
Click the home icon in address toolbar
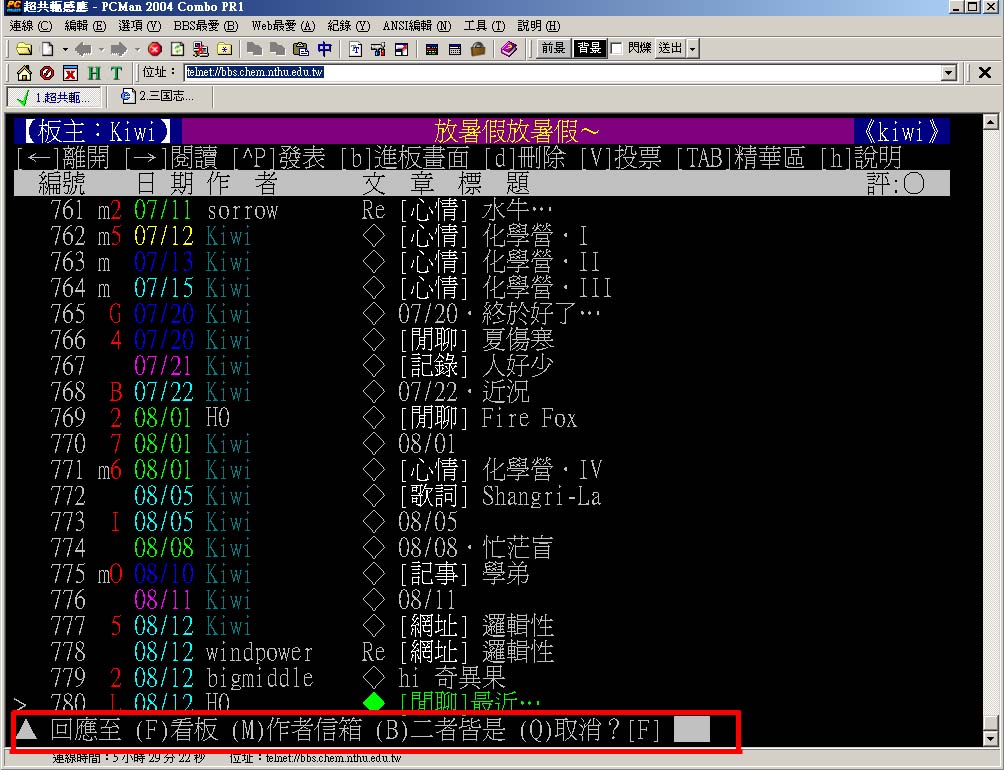[x=25, y=73]
